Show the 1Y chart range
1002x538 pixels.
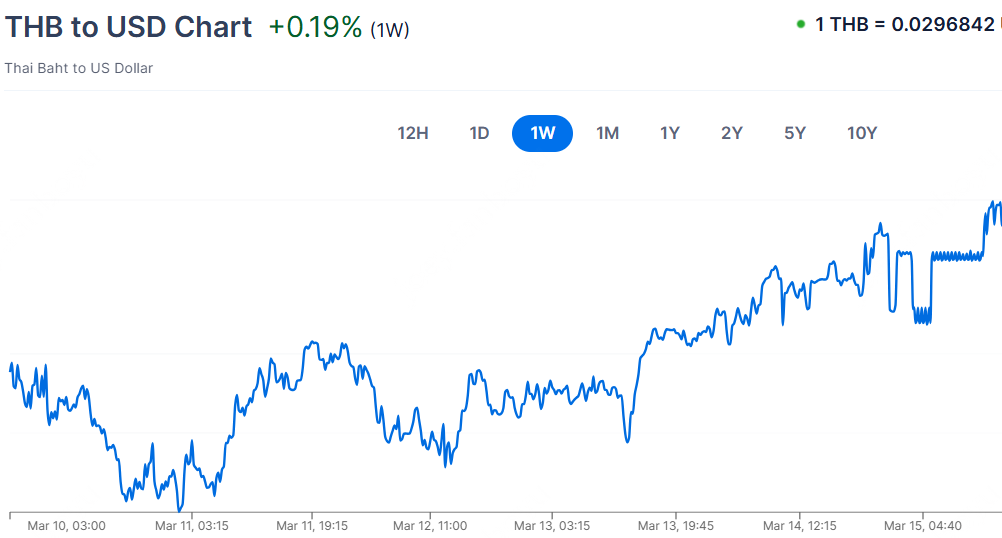(670, 133)
